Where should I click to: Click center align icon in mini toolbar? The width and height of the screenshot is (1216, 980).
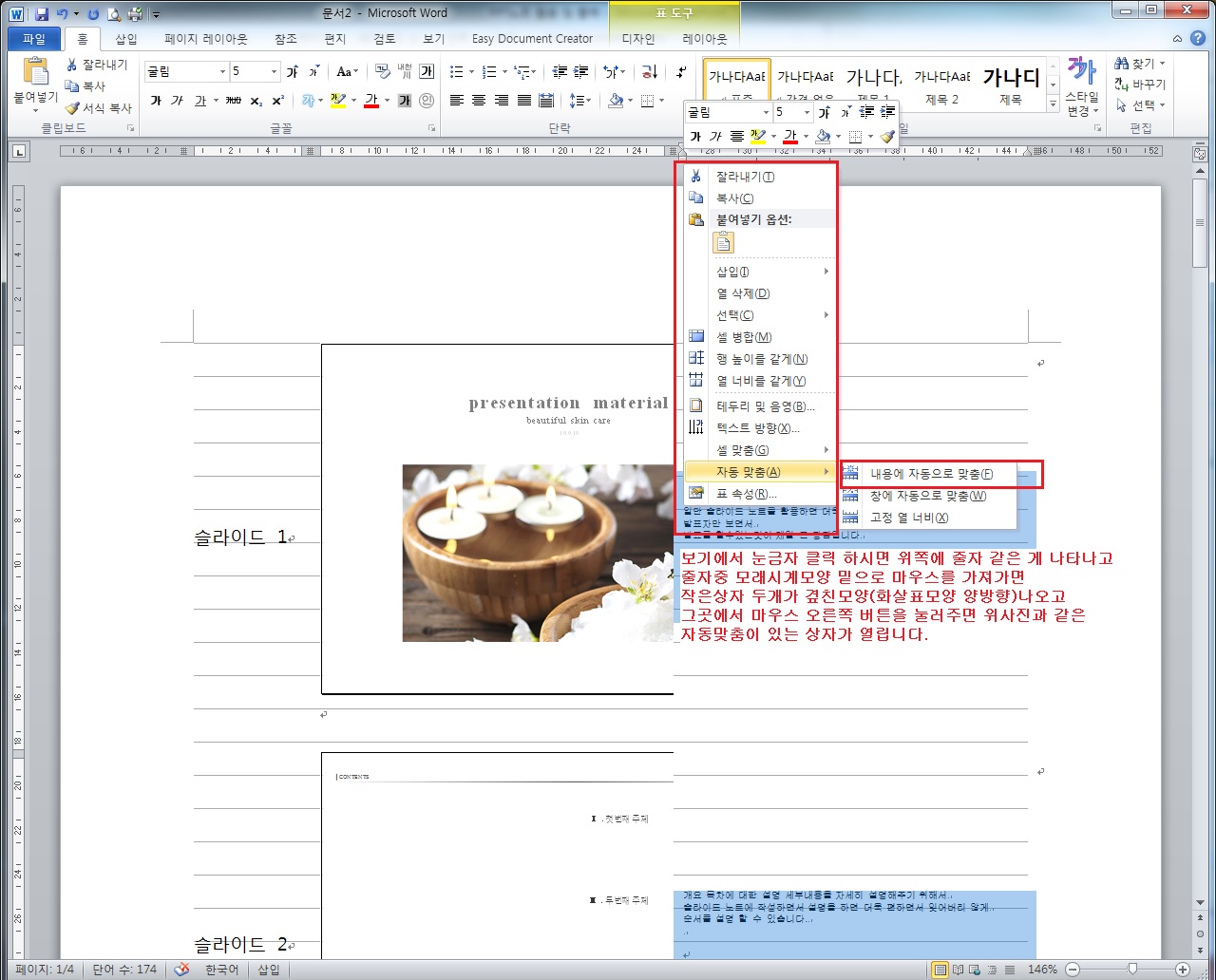point(736,137)
